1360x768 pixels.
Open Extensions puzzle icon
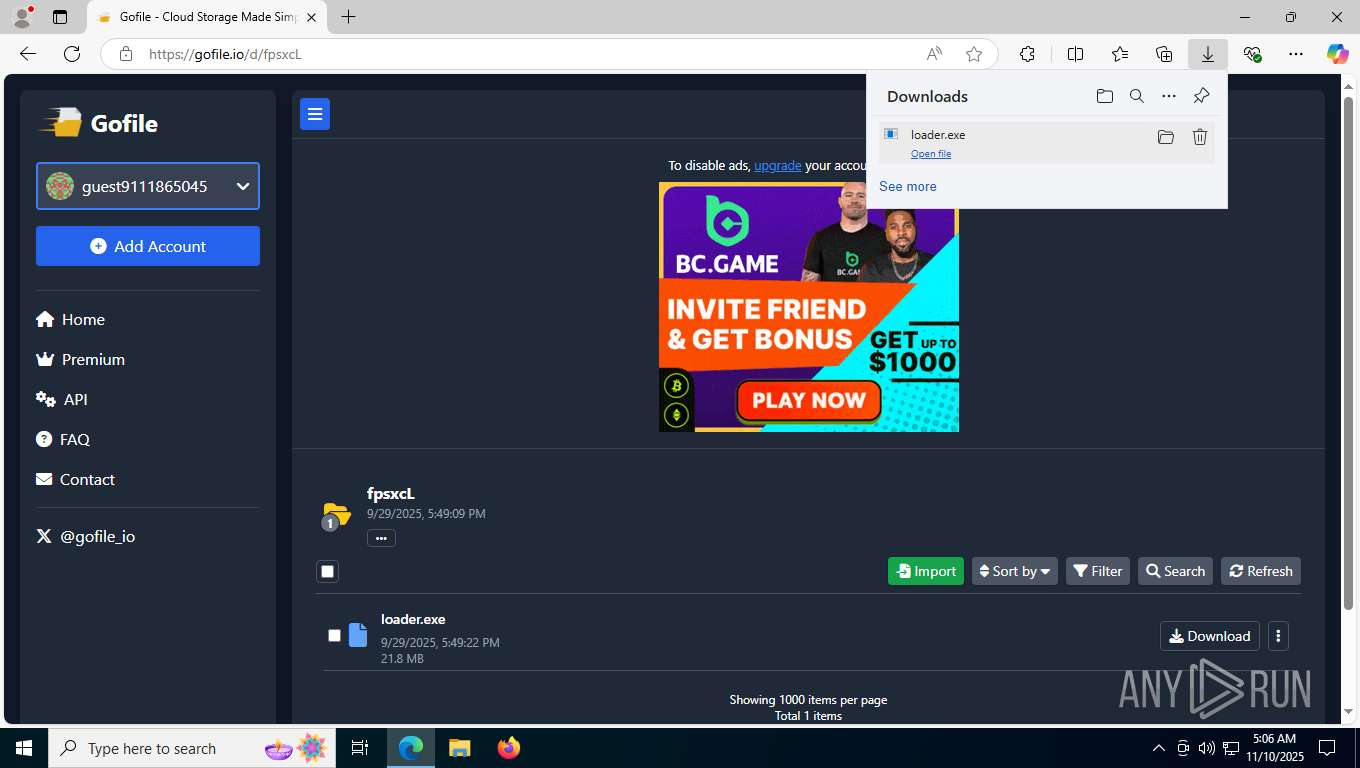coord(1027,54)
